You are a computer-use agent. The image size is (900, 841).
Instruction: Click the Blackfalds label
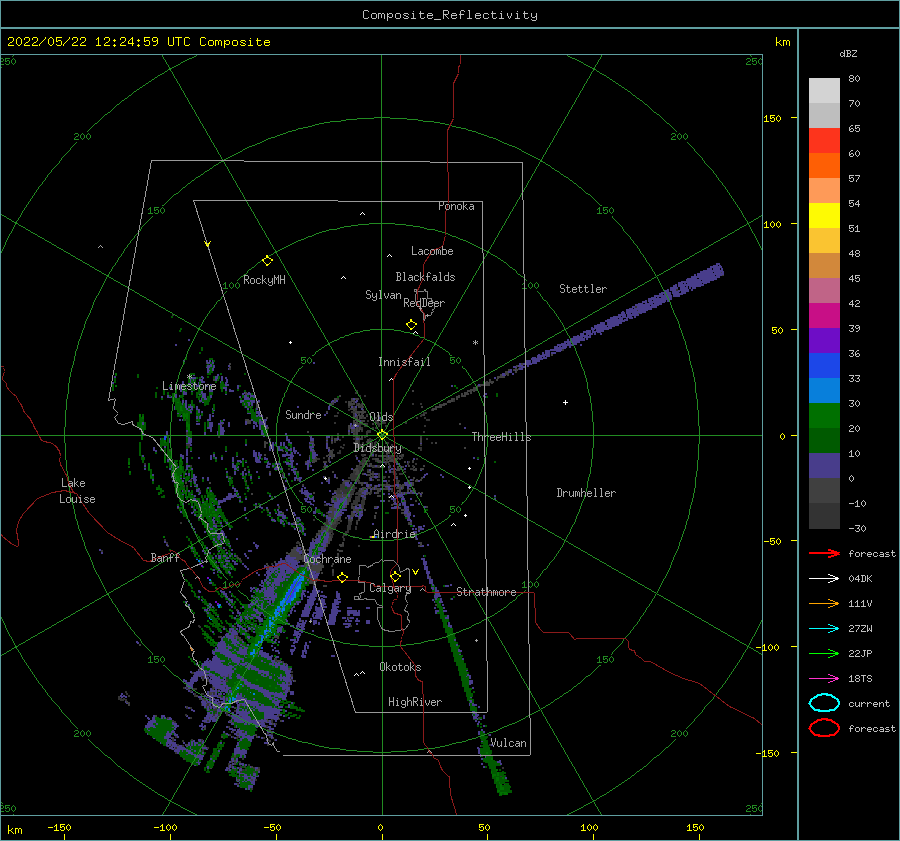coord(425,277)
